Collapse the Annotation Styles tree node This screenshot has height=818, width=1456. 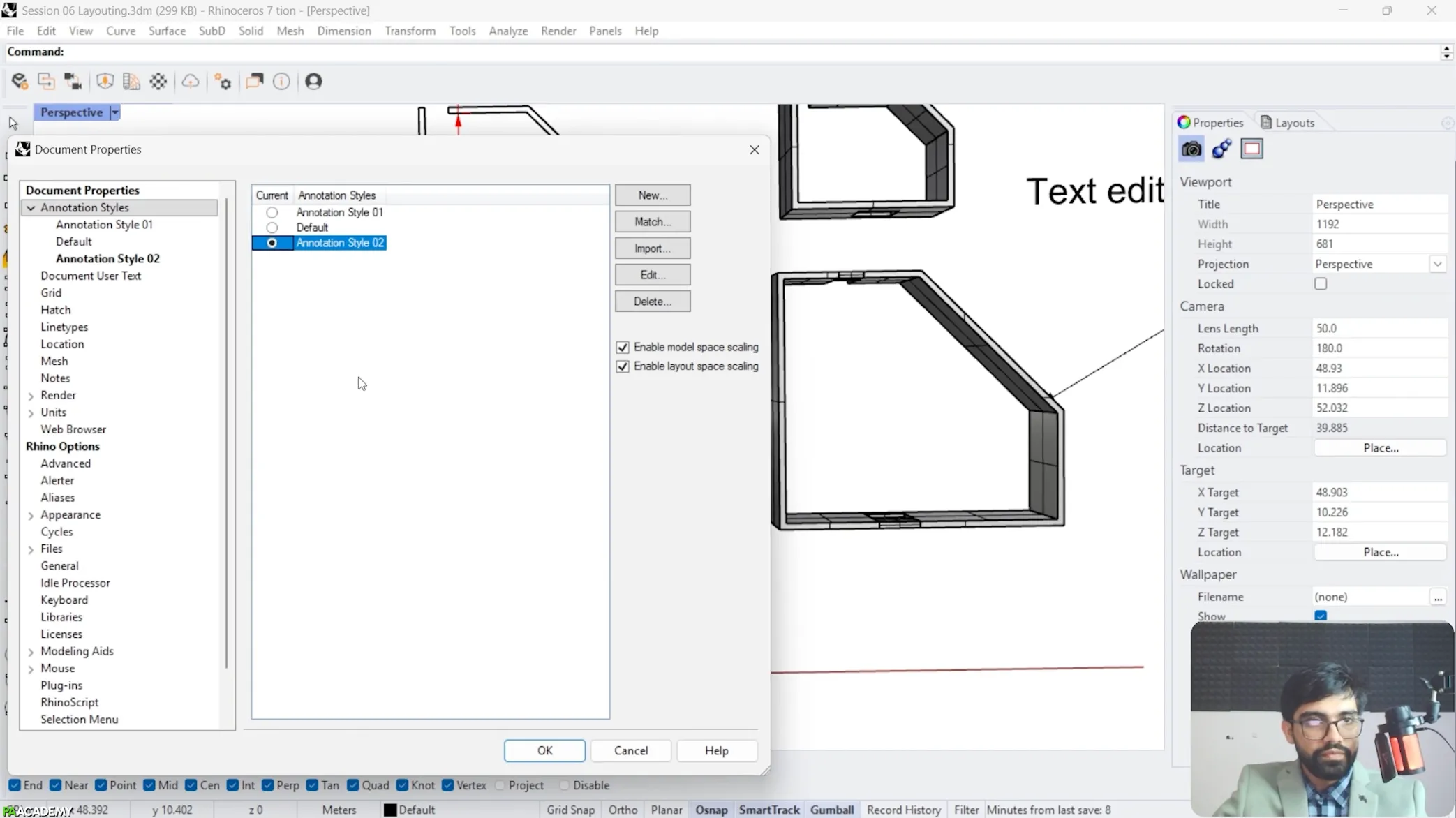click(x=31, y=208)
